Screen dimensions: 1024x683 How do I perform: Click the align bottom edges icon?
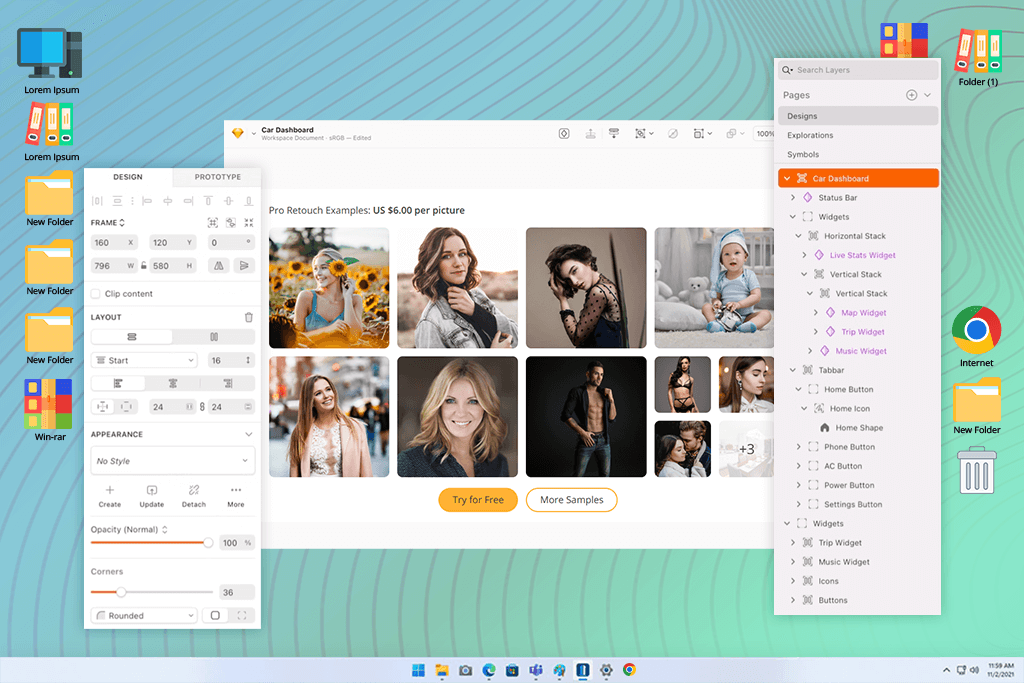pos(249,201)
